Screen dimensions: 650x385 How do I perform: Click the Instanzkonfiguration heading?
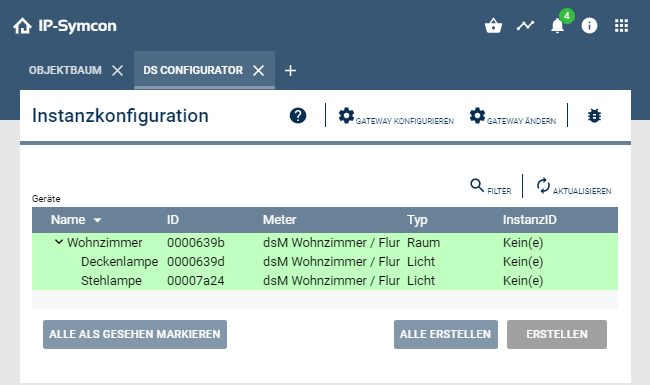point(120,116)
